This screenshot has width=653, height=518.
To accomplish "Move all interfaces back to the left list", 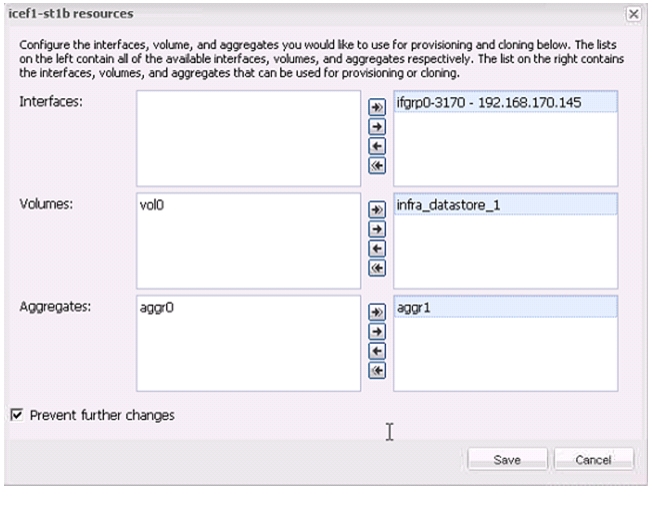I will (377, 166).
